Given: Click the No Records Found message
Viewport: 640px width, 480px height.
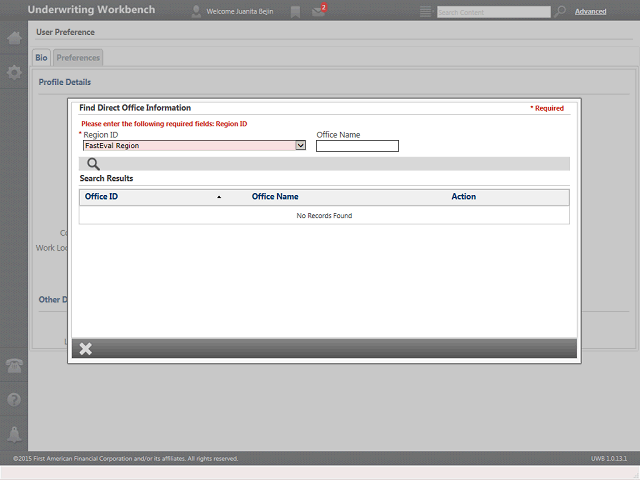Looking at the screenshot, I should pos(324,216).
